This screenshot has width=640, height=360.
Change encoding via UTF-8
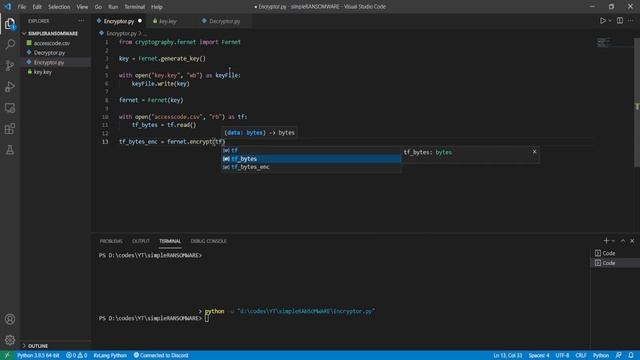click(x=562, y=355)
